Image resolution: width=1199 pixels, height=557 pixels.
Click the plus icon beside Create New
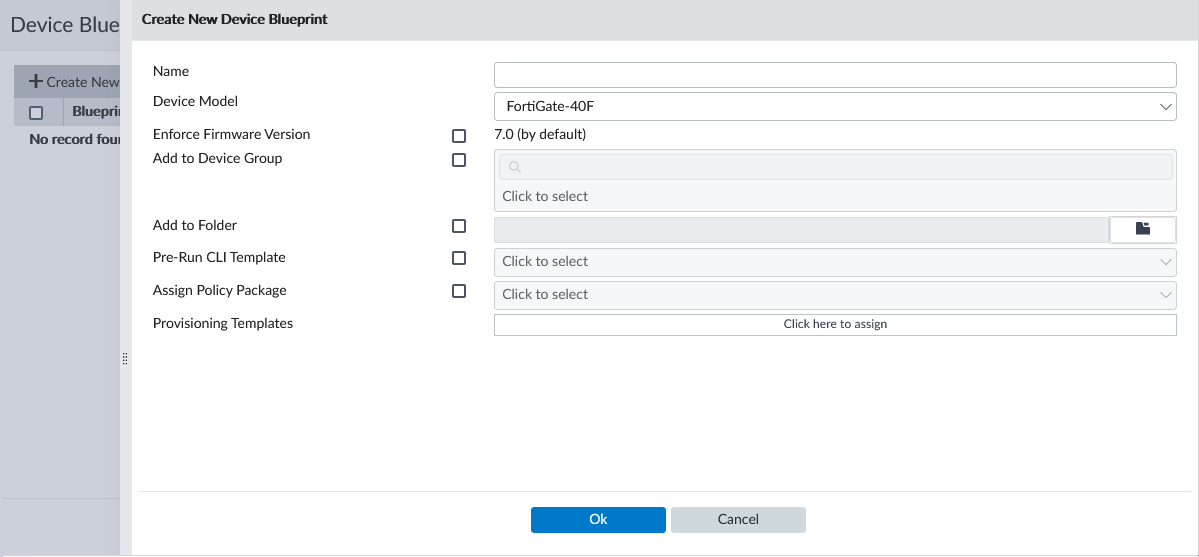tap(35, 82)
